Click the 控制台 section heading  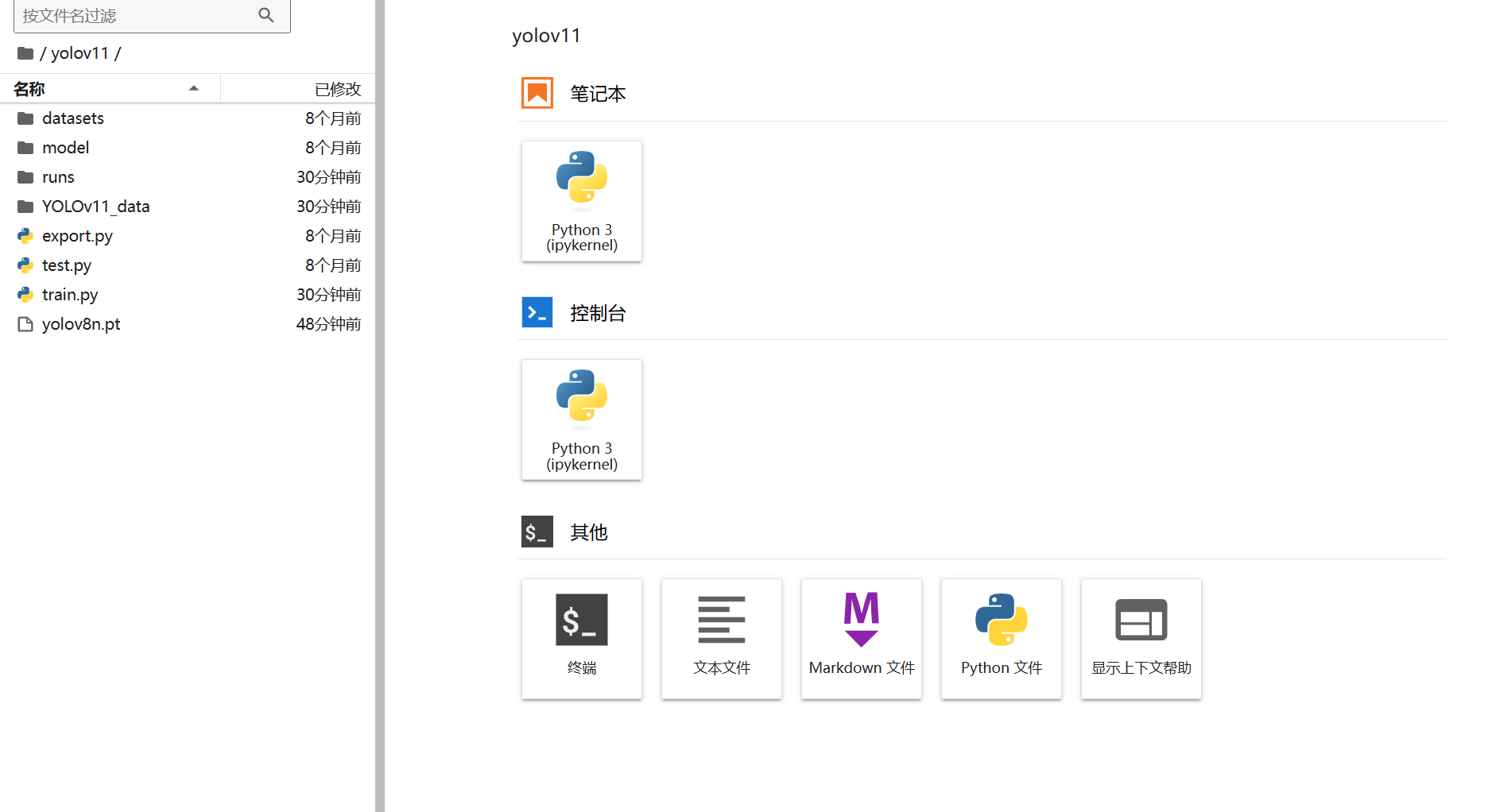(x=598, y=313)
